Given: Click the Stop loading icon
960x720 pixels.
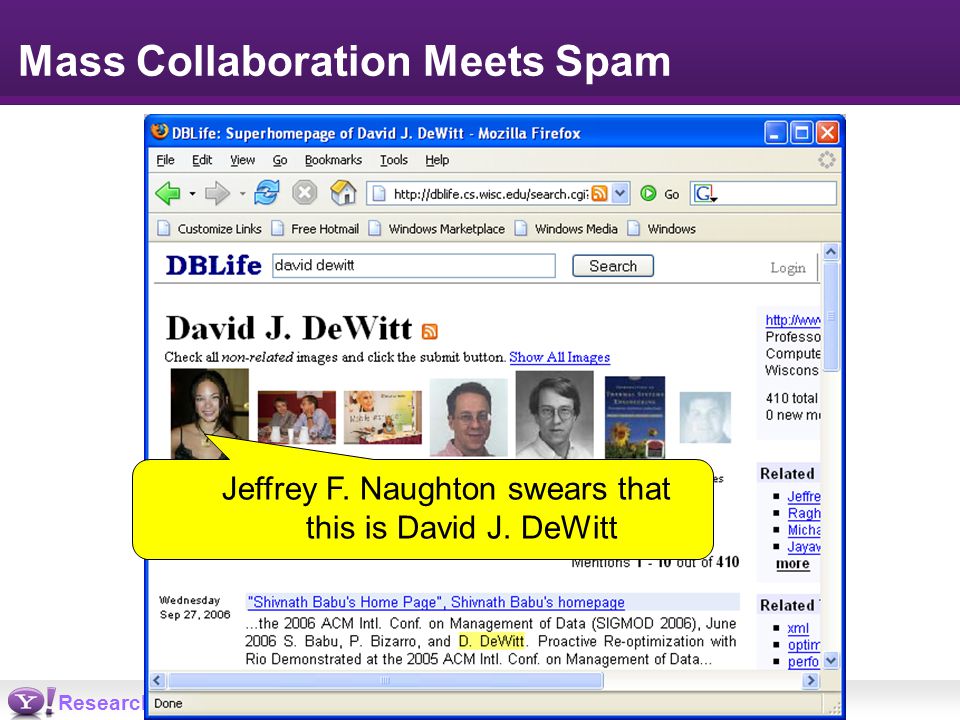Looking at the screenshot, I should click(304, 193).
